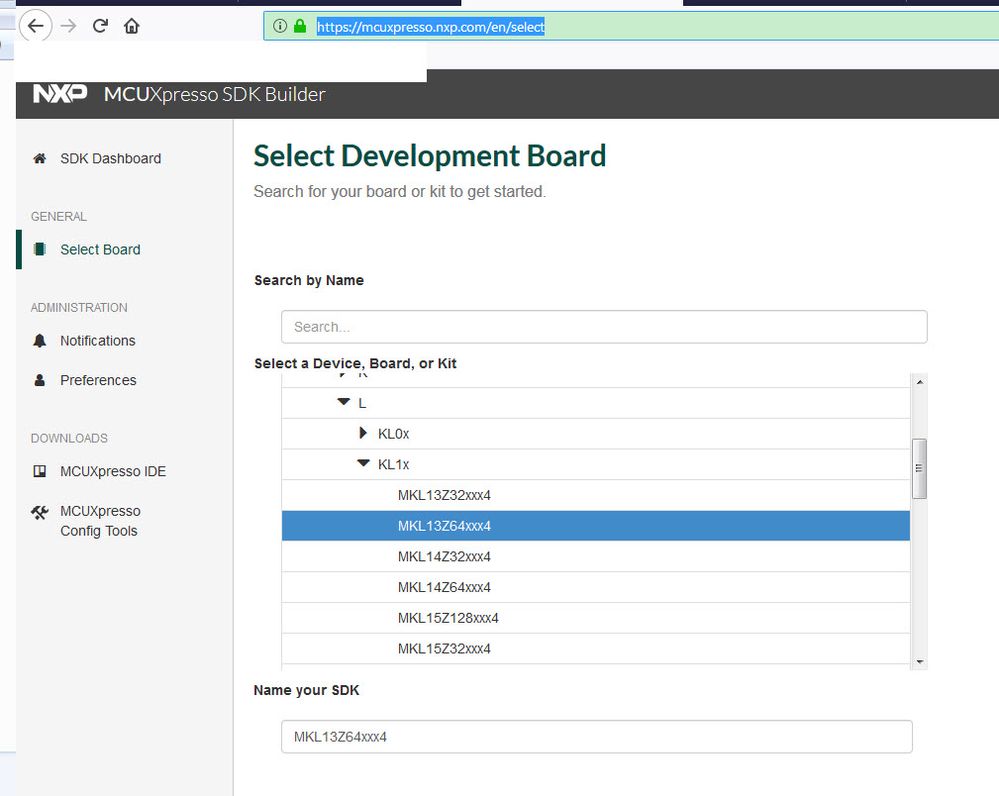This screenshot has width=999, height=796.
Task: Select device MKL14Z64xxx4
Action: pyautogui.click(x=596, y=587)
